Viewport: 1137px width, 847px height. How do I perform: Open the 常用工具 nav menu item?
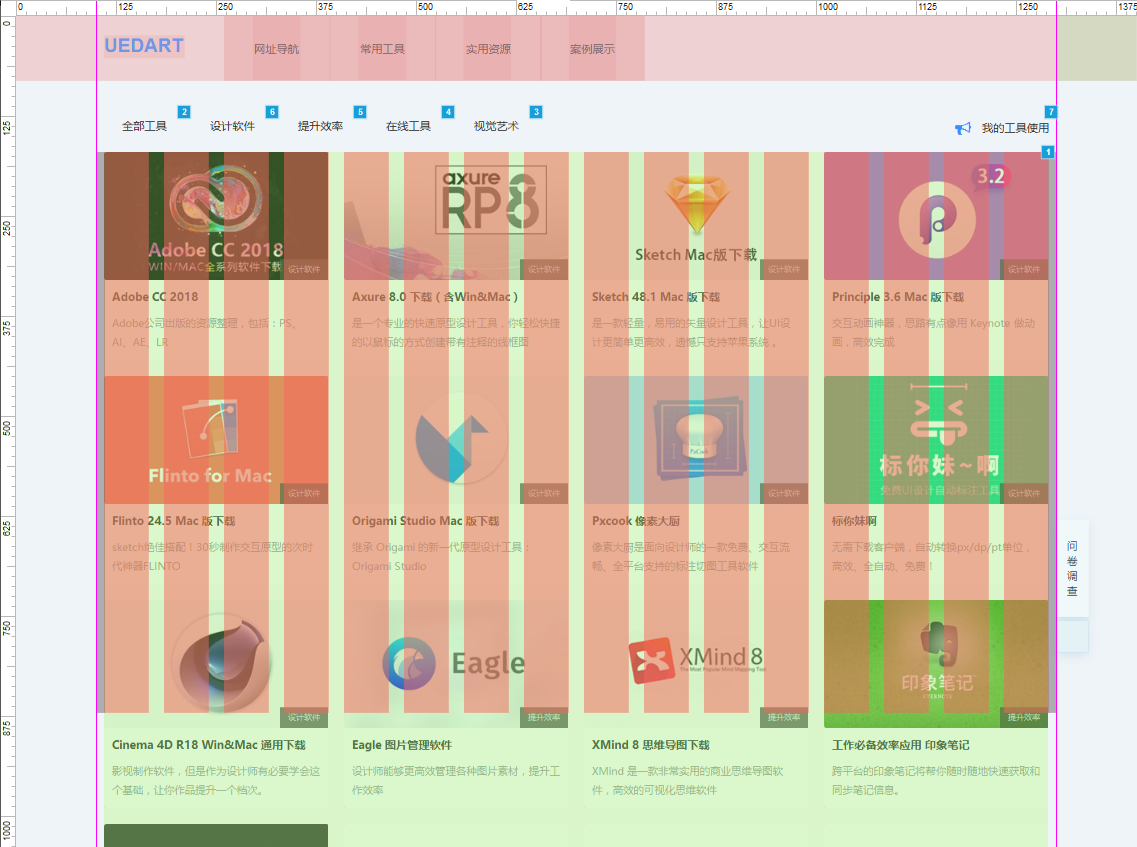(x=382, y=49)
